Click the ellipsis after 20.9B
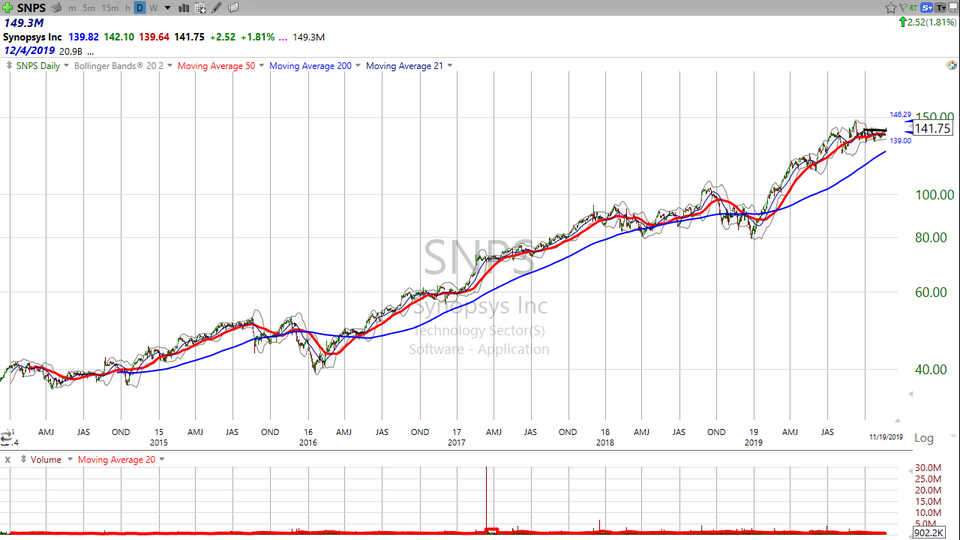 click(91, 53)
